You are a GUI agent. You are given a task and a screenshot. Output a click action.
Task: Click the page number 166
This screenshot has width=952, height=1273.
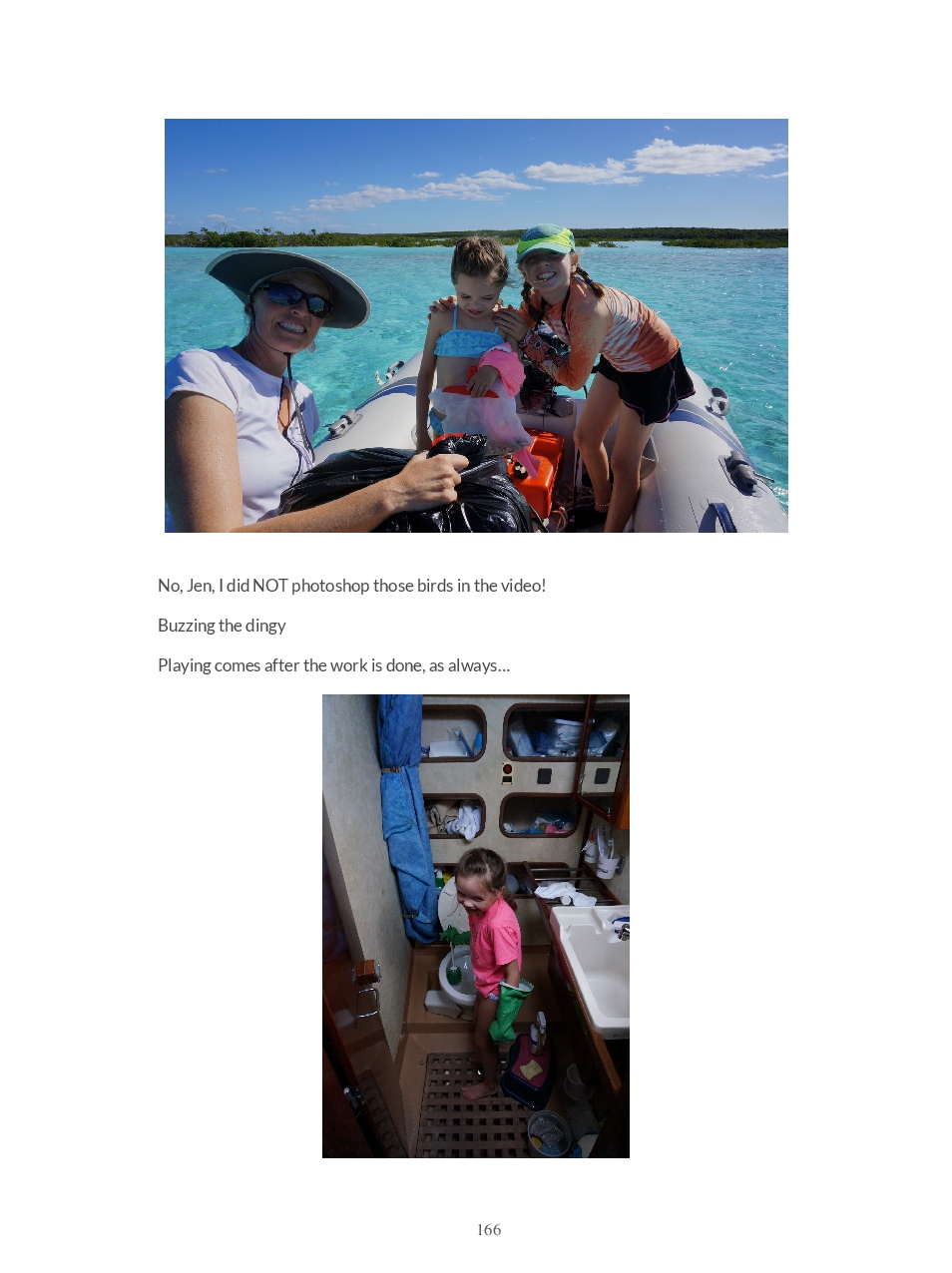[489, 1230]
